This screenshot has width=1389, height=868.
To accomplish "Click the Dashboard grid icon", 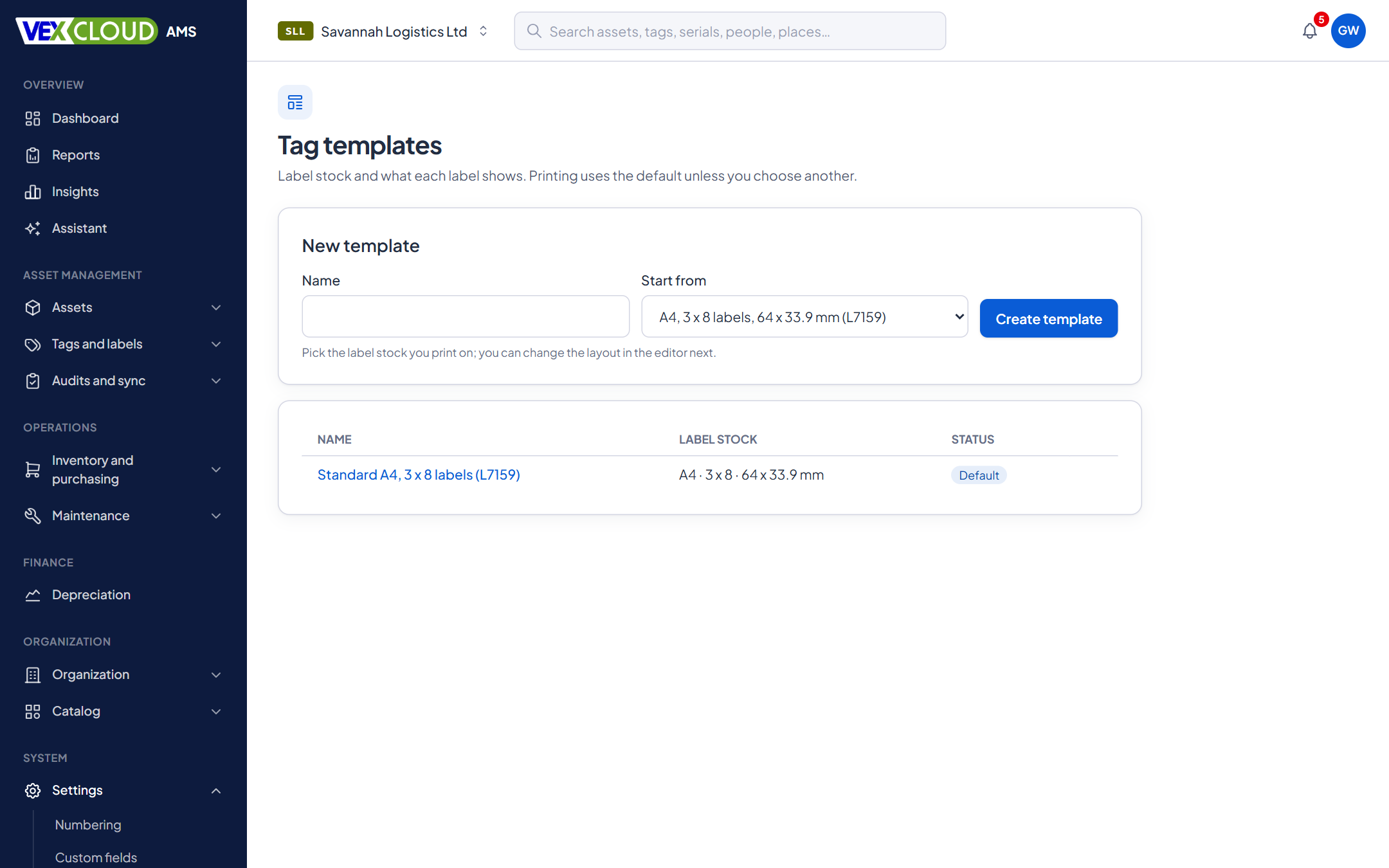I will (x=33, y=118).
